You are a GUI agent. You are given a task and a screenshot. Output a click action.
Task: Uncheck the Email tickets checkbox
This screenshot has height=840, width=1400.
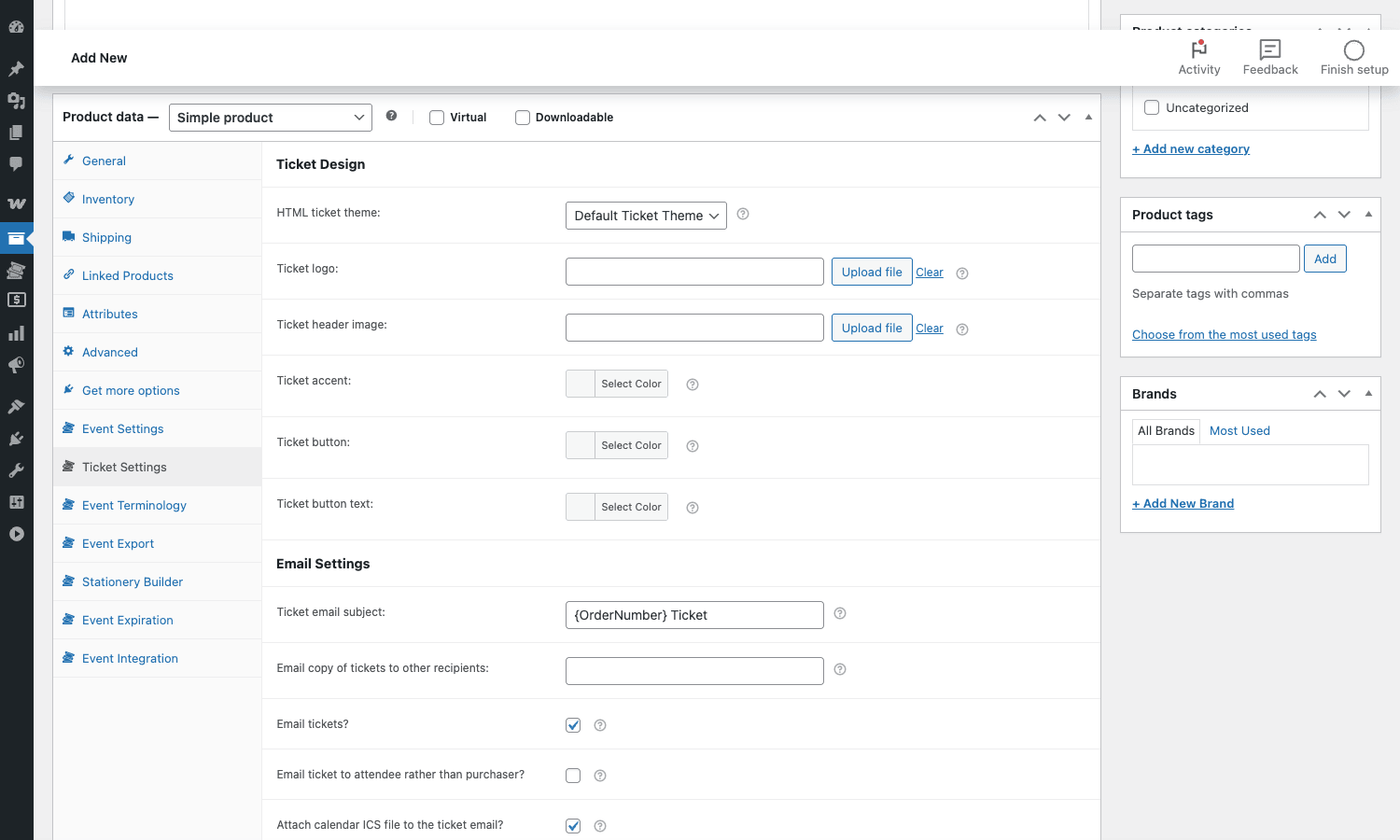coord(573,725)
